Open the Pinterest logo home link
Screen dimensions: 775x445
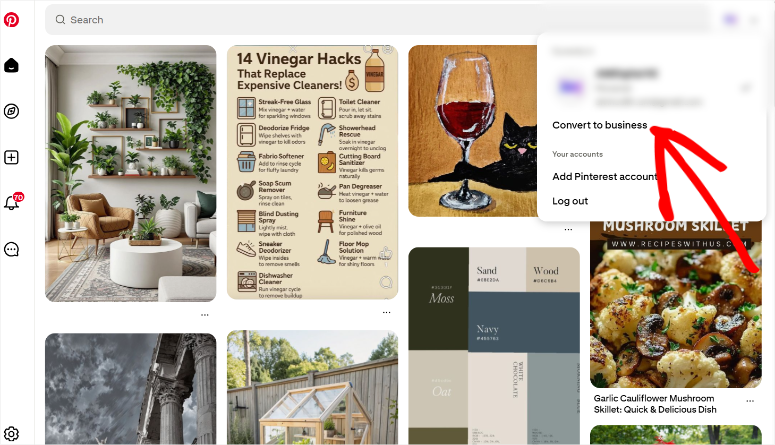[x=11, y=20]
